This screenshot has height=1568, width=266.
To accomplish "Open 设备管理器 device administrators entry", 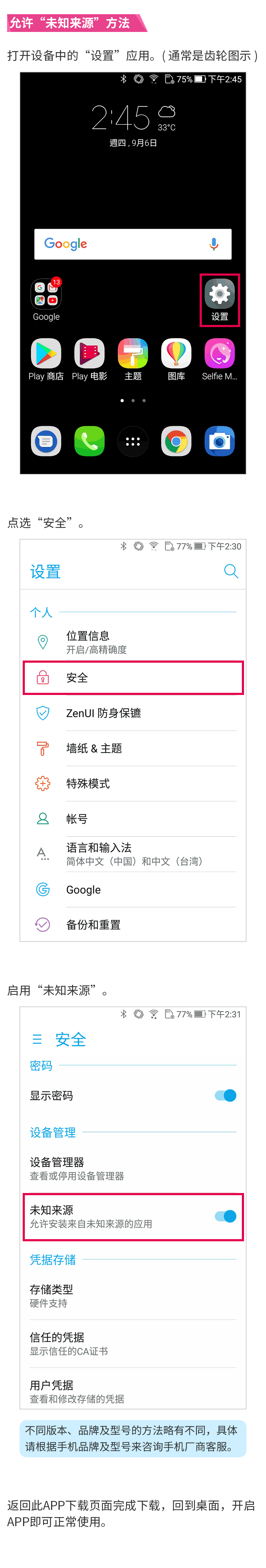I will pos(133,1168).
